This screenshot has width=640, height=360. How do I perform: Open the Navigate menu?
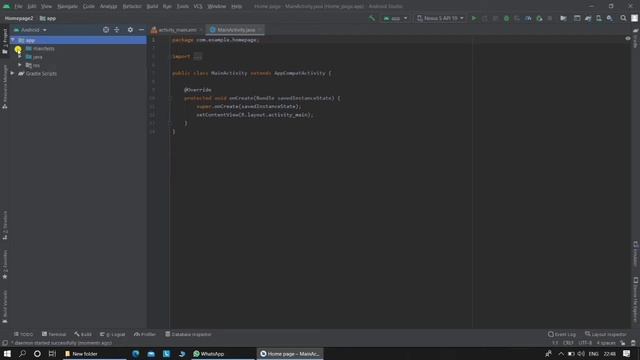pyautogui.click(x=67, y=6)
